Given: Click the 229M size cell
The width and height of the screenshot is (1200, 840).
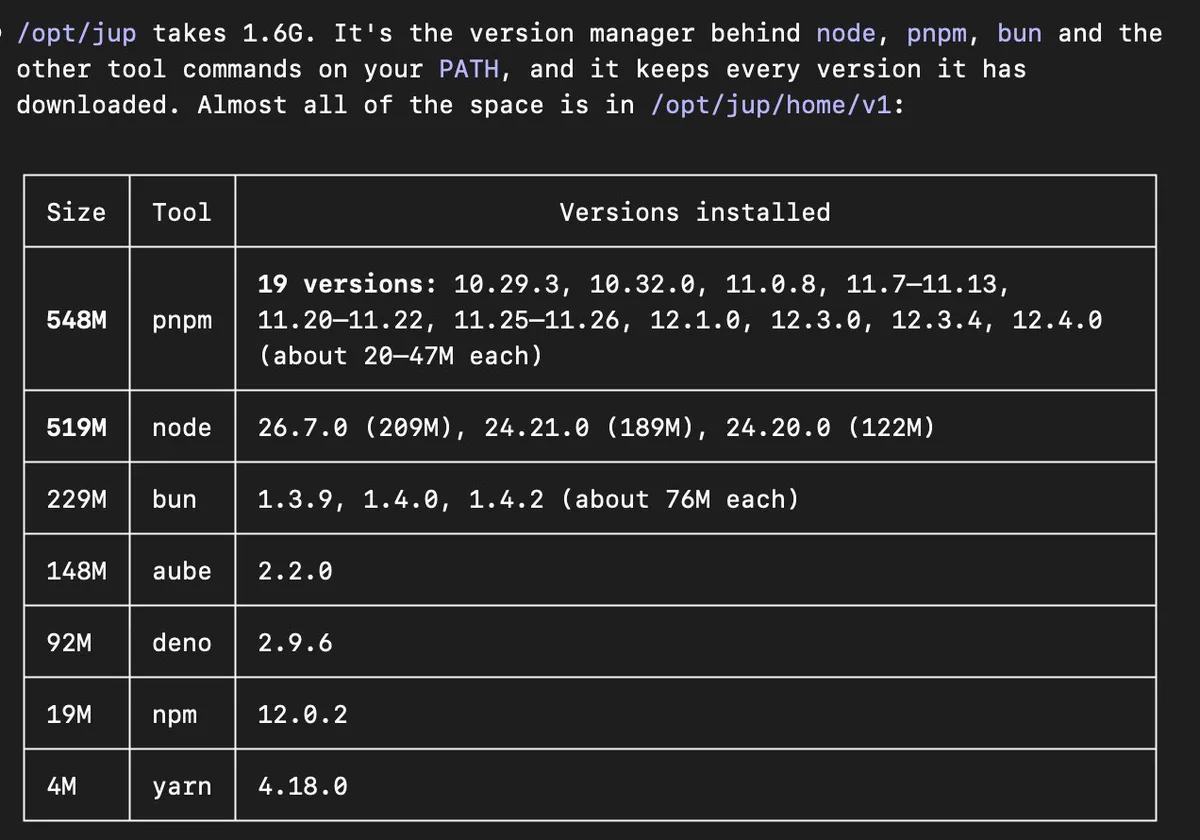Looking at the screenshot, I should pyautogui.click(x=76, y=499).
